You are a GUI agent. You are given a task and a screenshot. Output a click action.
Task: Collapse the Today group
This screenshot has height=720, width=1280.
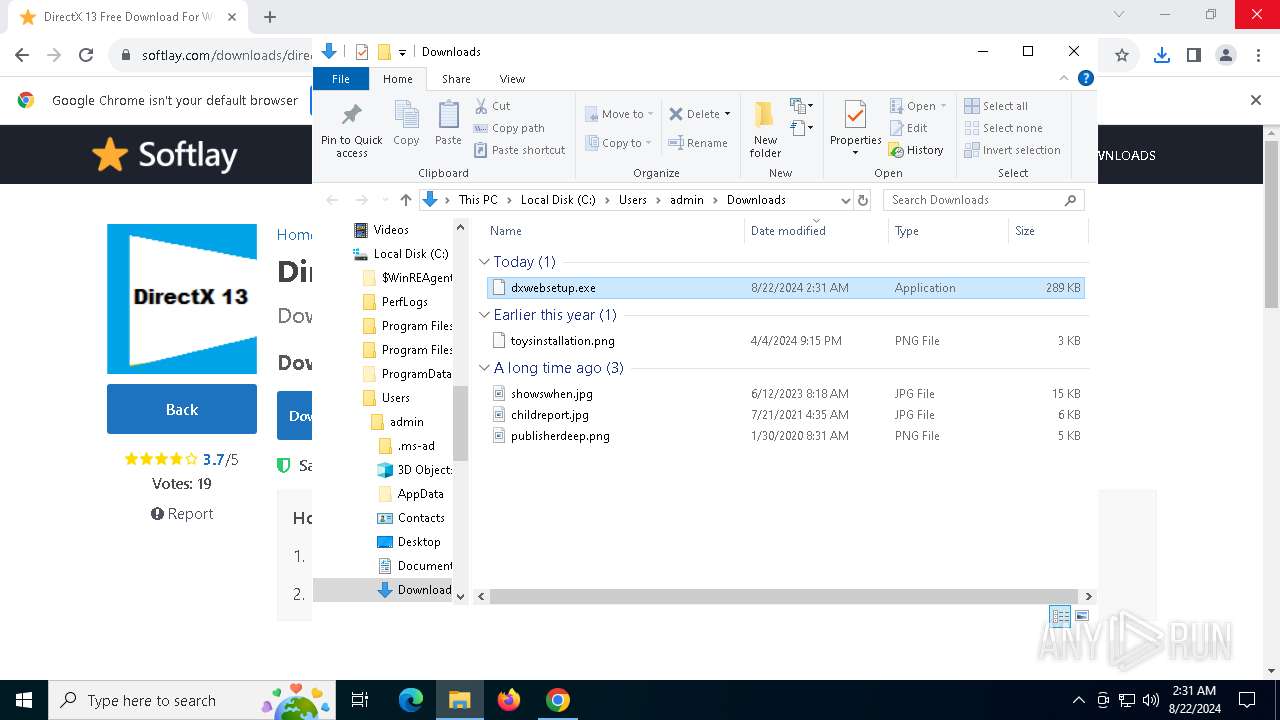[x=484, y=262]
